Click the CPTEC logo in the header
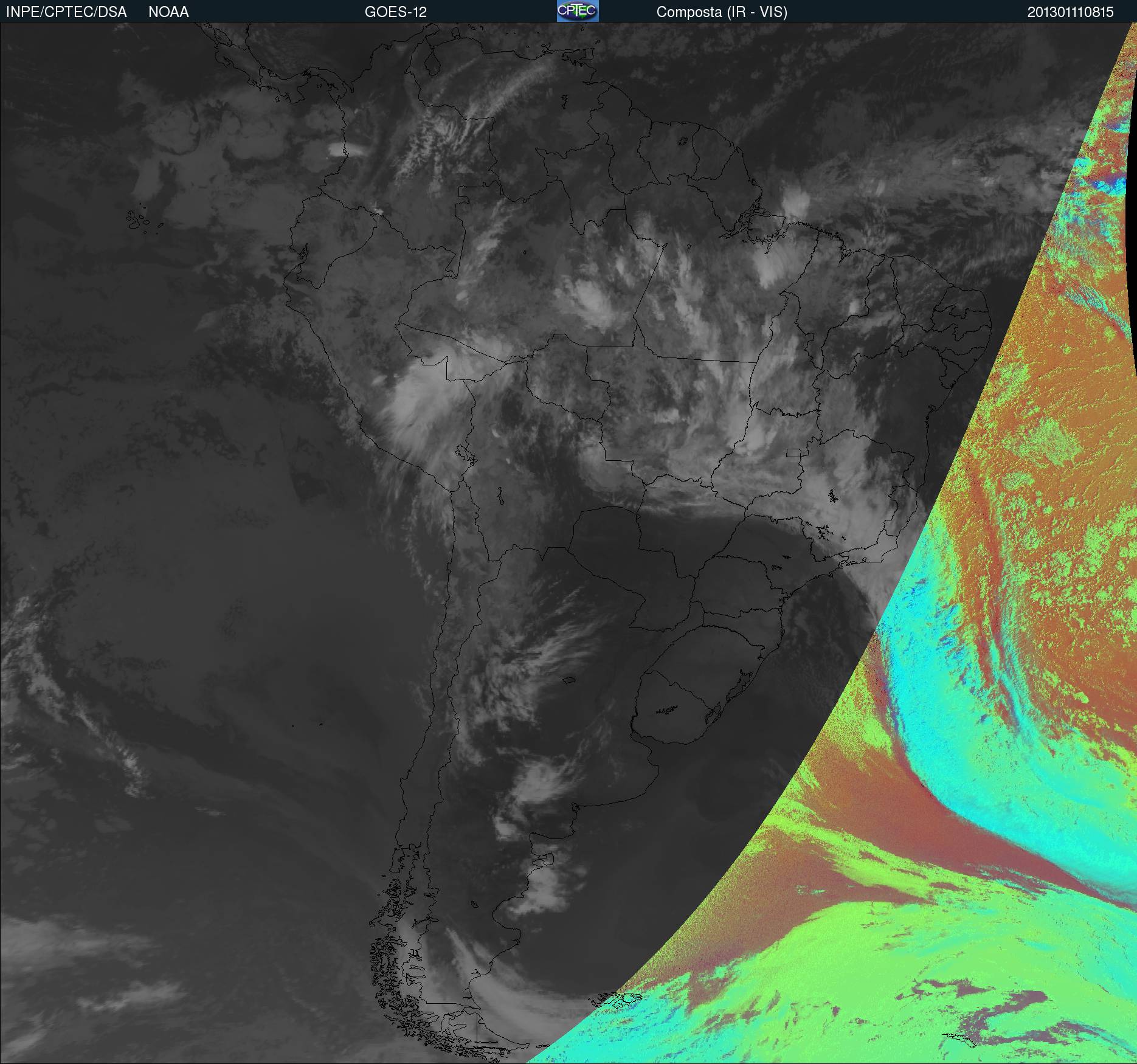The image size is (1137, 1064). [578, 11]
